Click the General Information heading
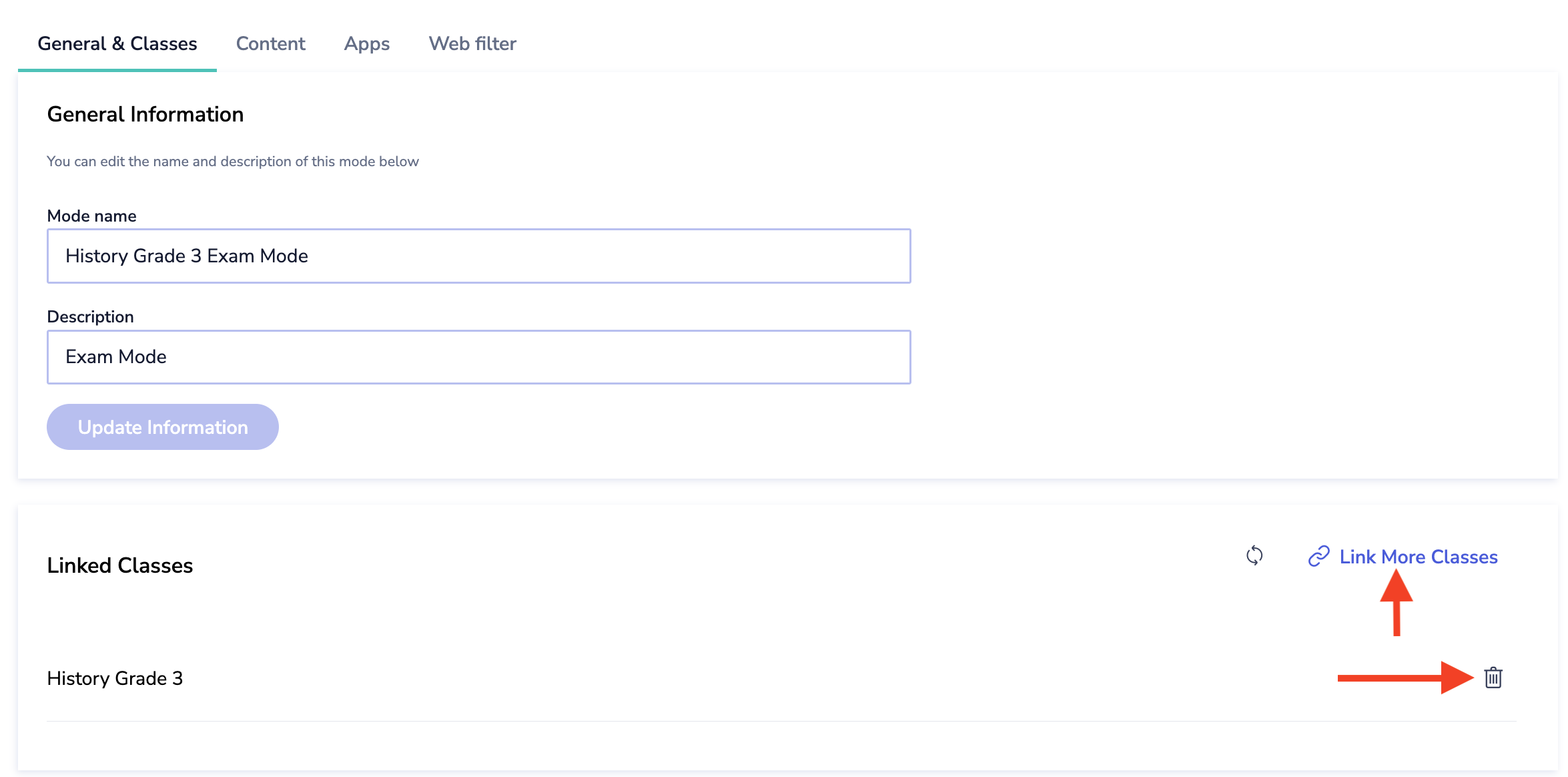This screenshot has height=777, width=1568. (x=145, y=114)
